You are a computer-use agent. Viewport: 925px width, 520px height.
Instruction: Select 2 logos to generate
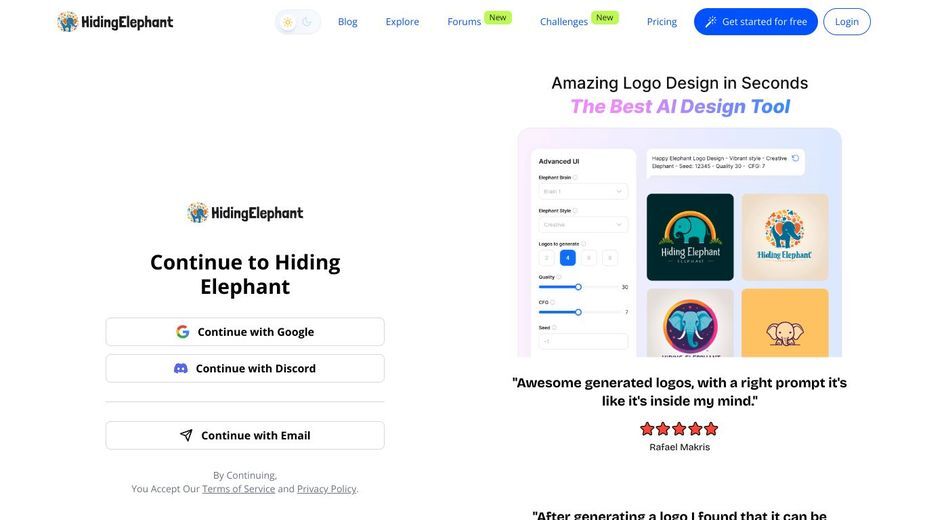tap(546, 258)
